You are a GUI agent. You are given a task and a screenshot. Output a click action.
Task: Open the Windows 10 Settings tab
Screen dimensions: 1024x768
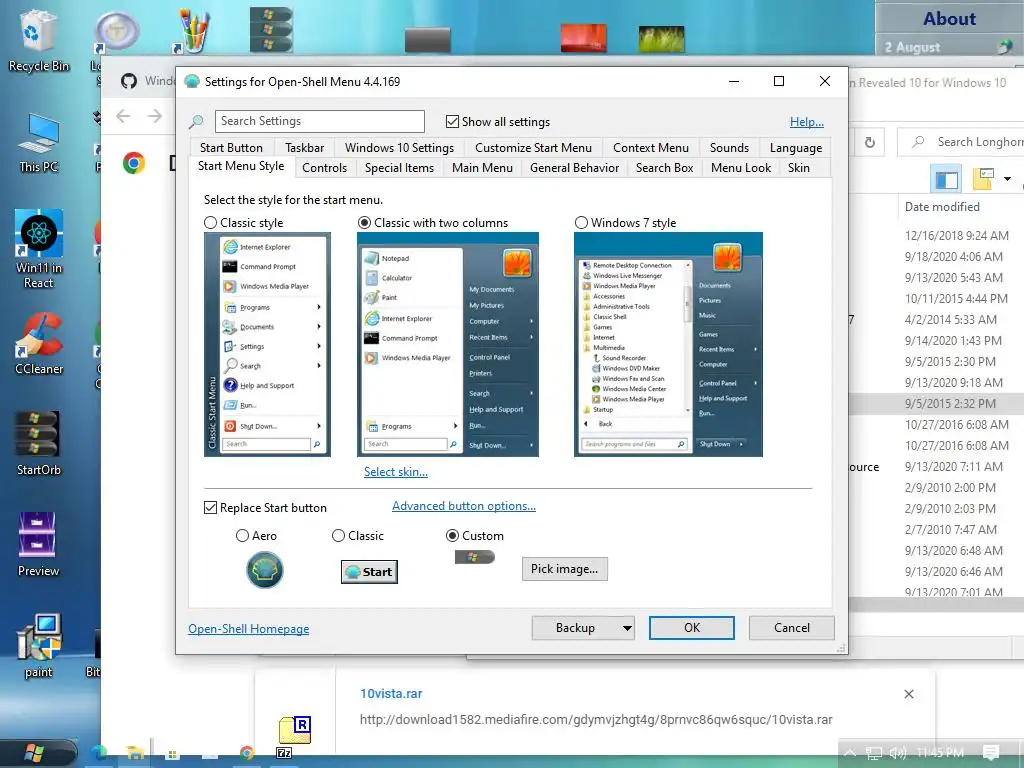[399, 148]
